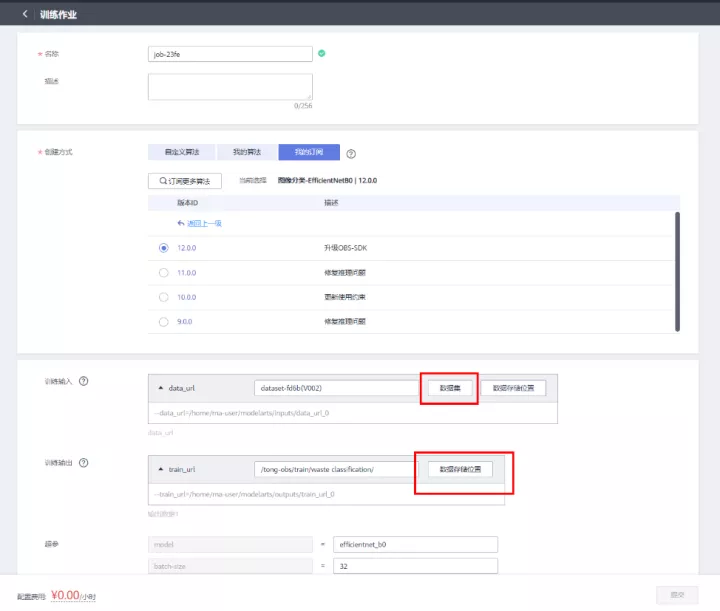
Task: Select version 12.0.0 radio button
Action: pyautogui.click(x=163, y=247)
